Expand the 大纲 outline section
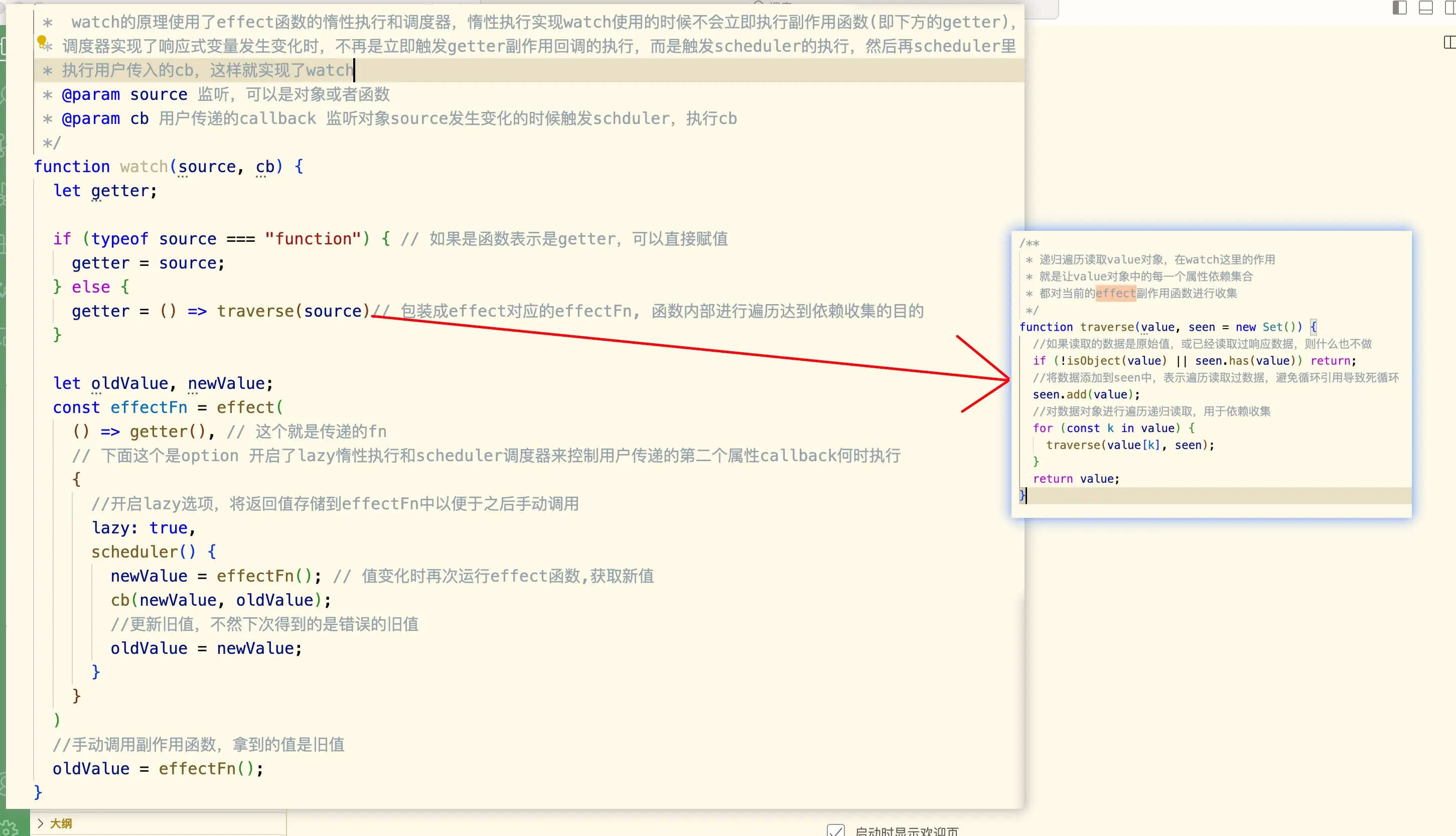1456x836 pixels. (55, 823)
